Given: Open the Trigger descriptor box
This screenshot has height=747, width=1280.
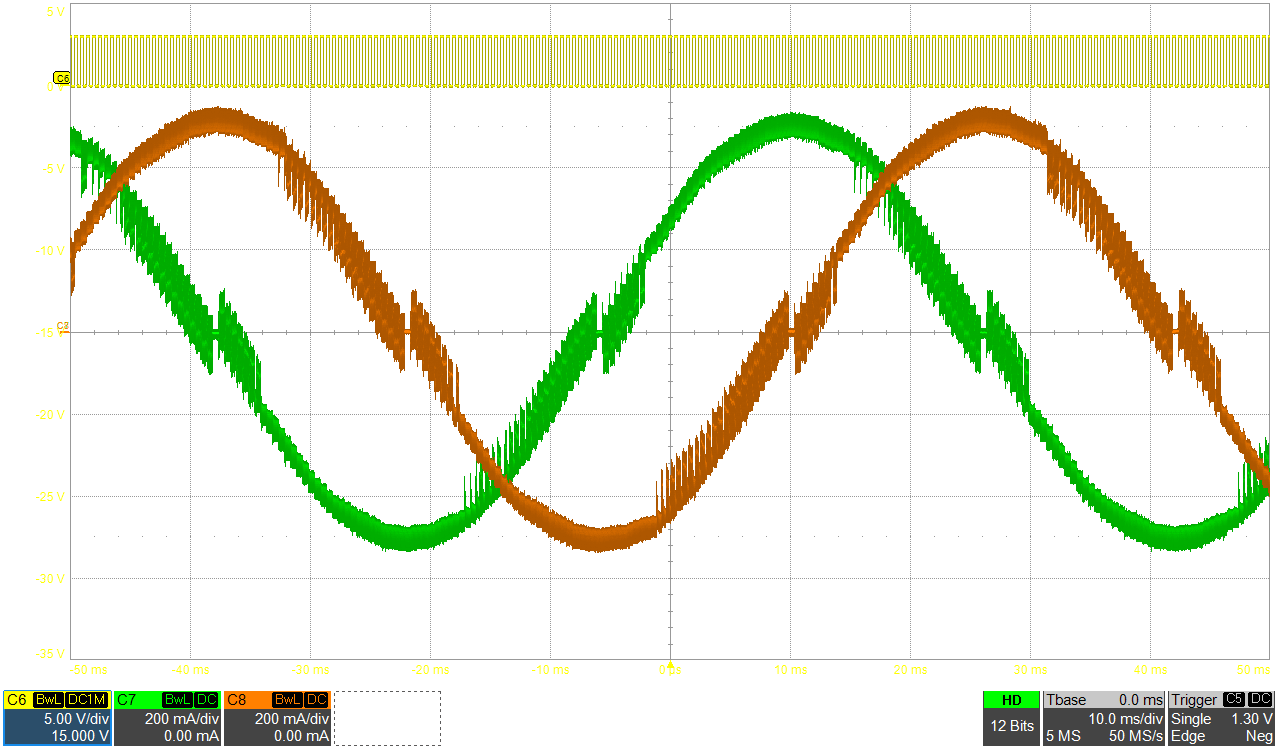Looking at the screenshot, I should 1222,717.
